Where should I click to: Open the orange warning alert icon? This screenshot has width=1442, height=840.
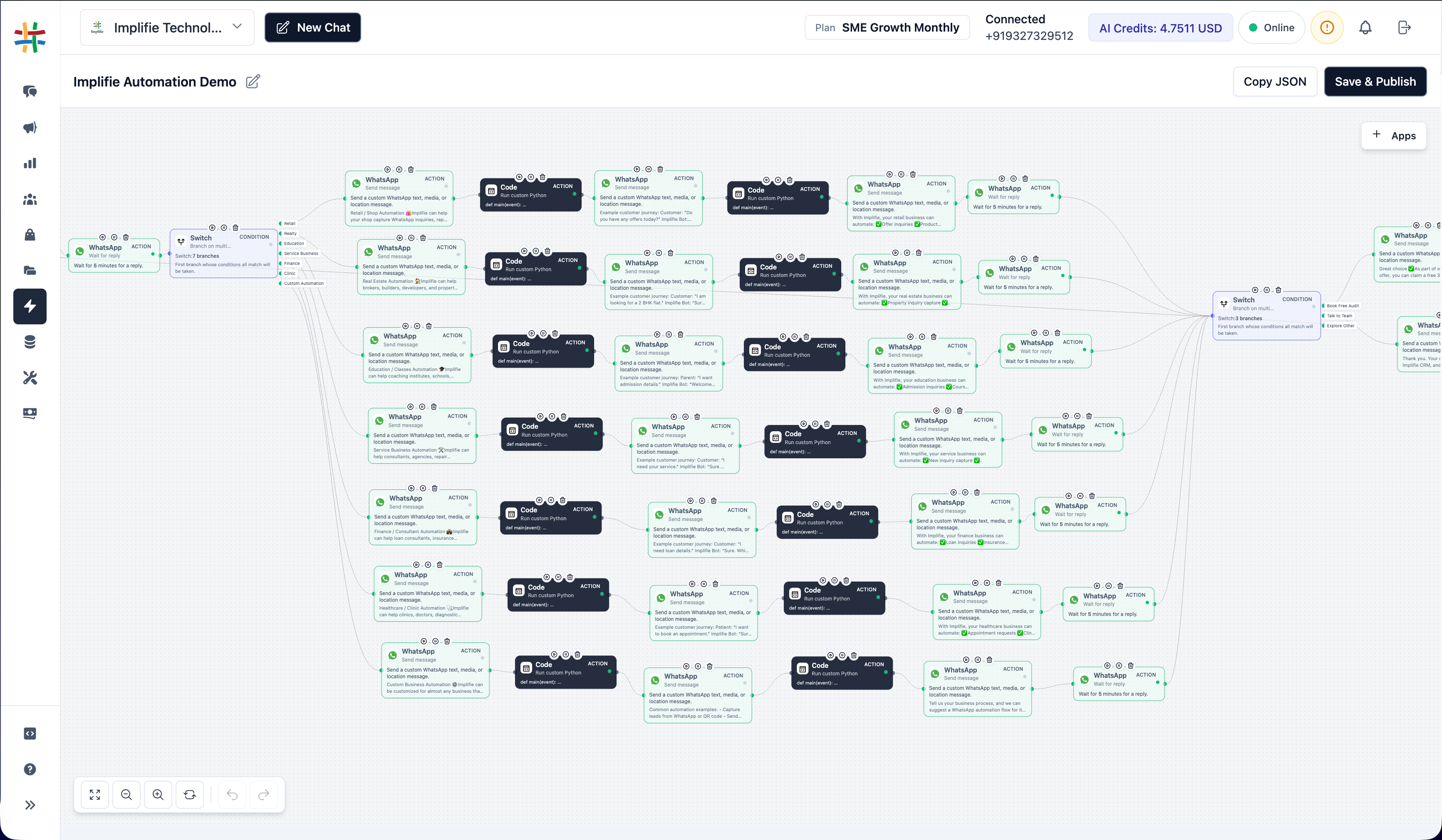pos(1327,27)
